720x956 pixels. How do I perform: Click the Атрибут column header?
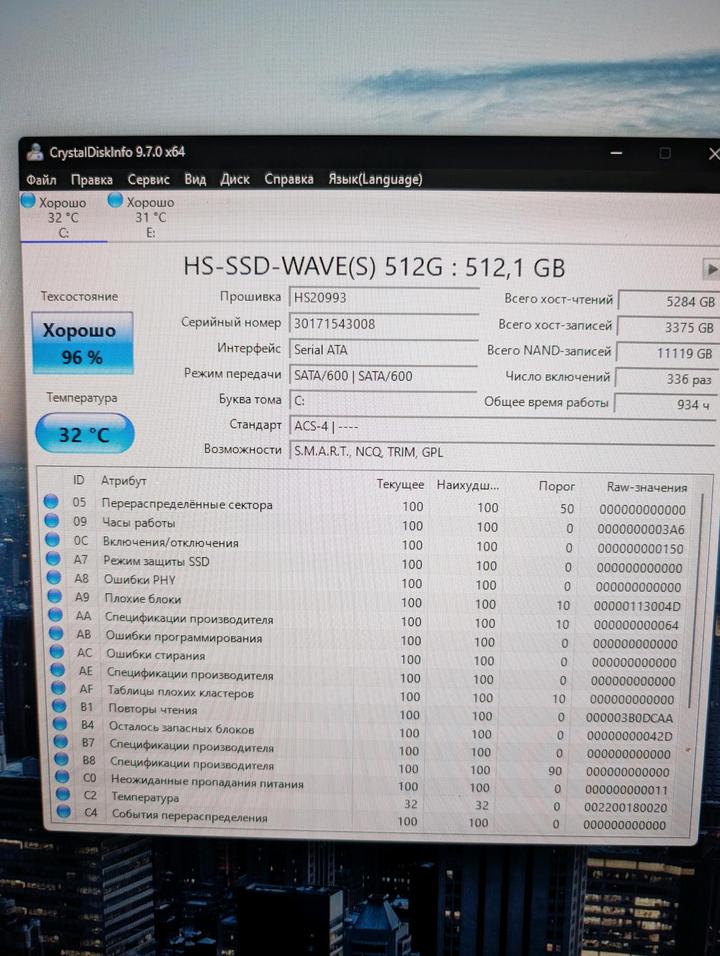coord(124,480)
